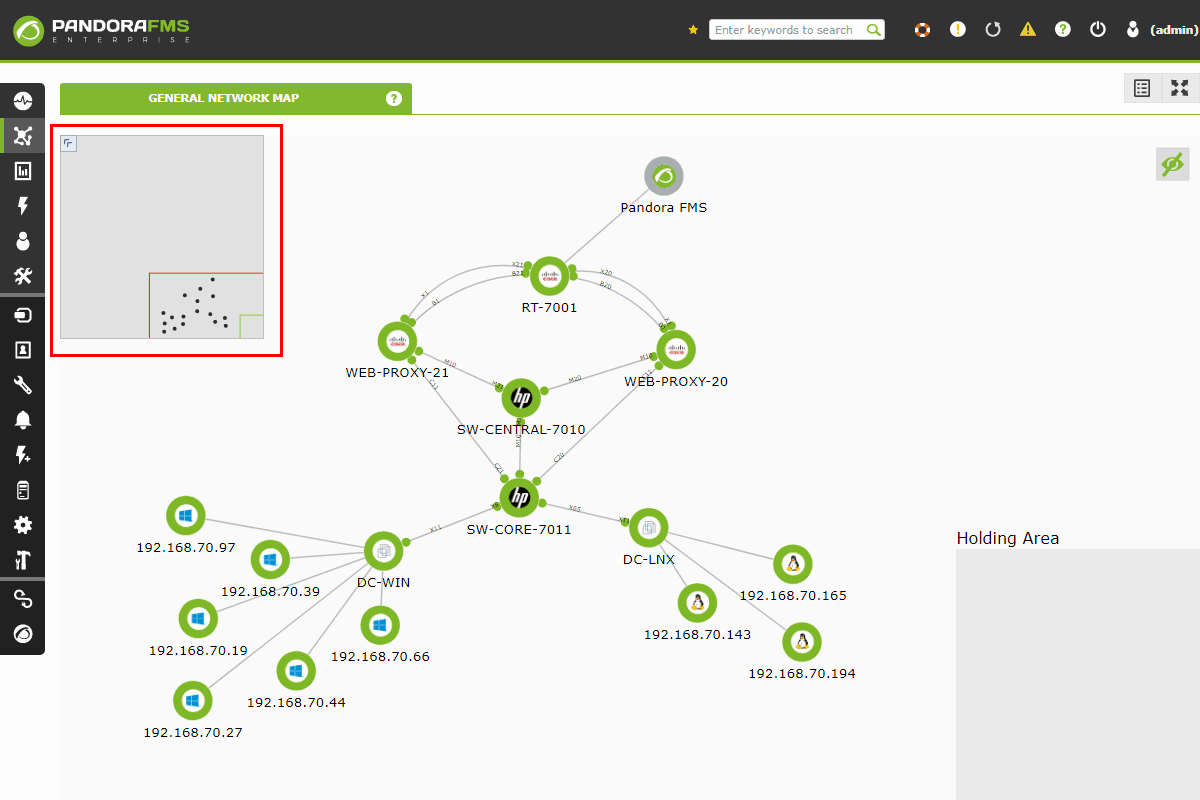This screenshot has height=800, width=1200.
Task: Open the Monitoring menu heartbeat icon
Action: (23, 100)
